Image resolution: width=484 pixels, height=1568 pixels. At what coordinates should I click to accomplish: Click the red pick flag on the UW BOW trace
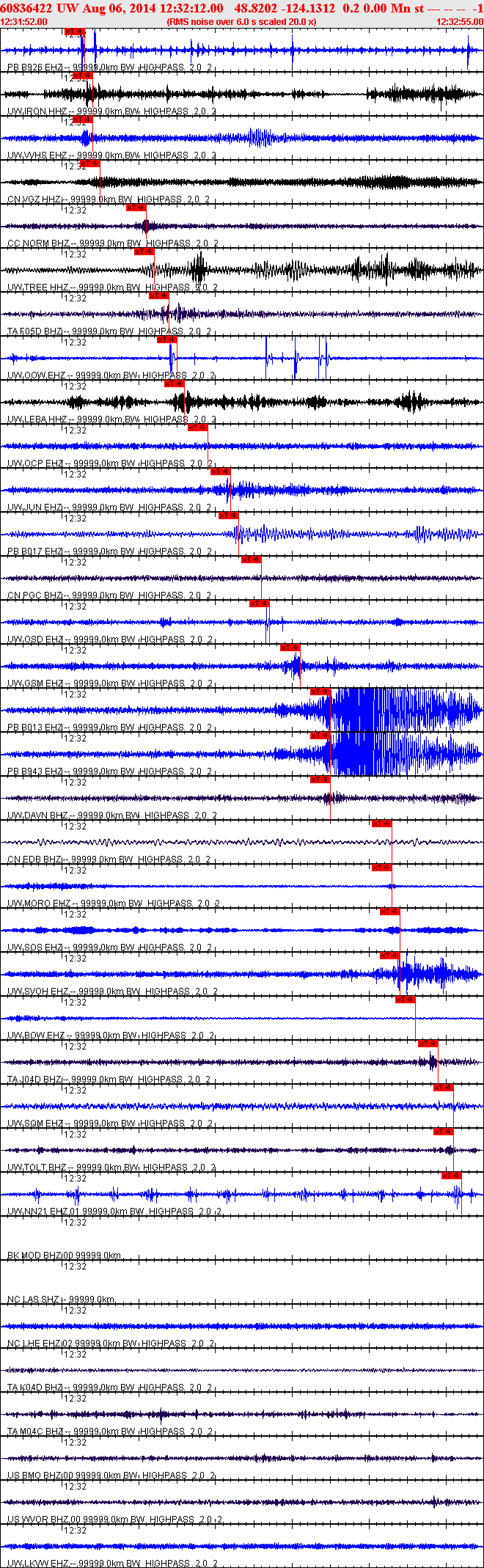[x=405, y=999]
